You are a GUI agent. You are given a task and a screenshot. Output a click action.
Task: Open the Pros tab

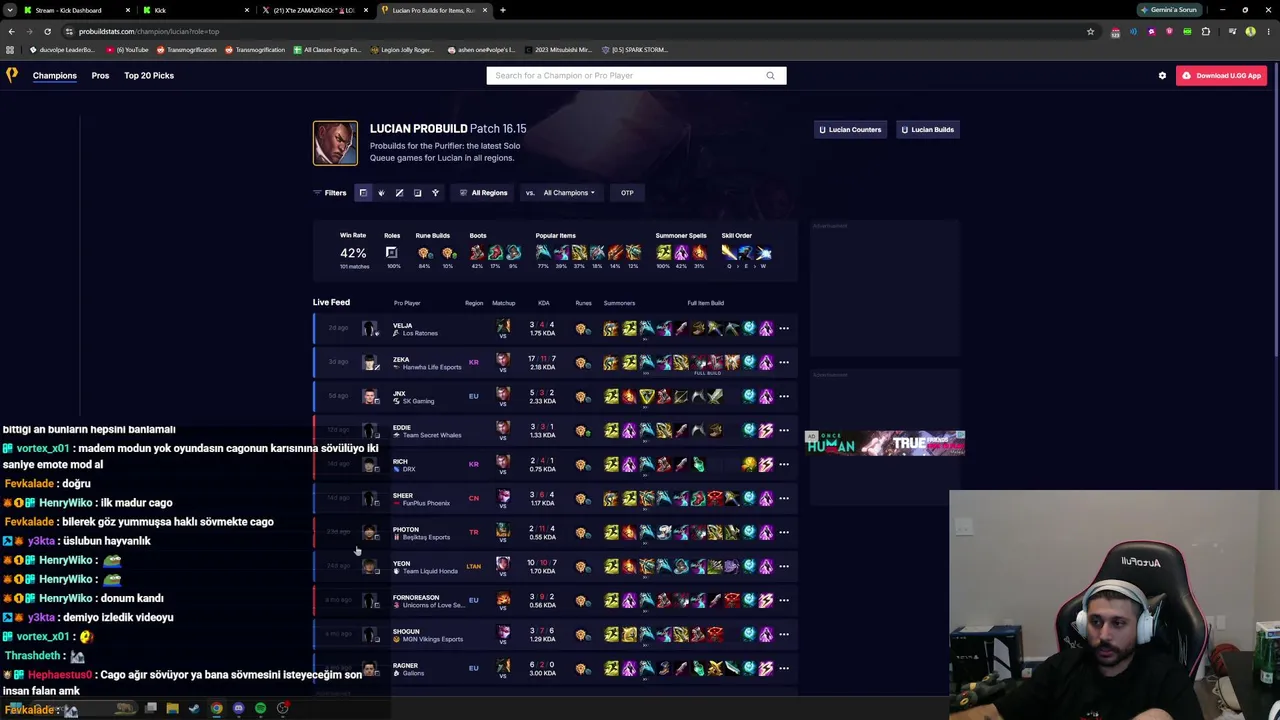click(x=100, y=75)
